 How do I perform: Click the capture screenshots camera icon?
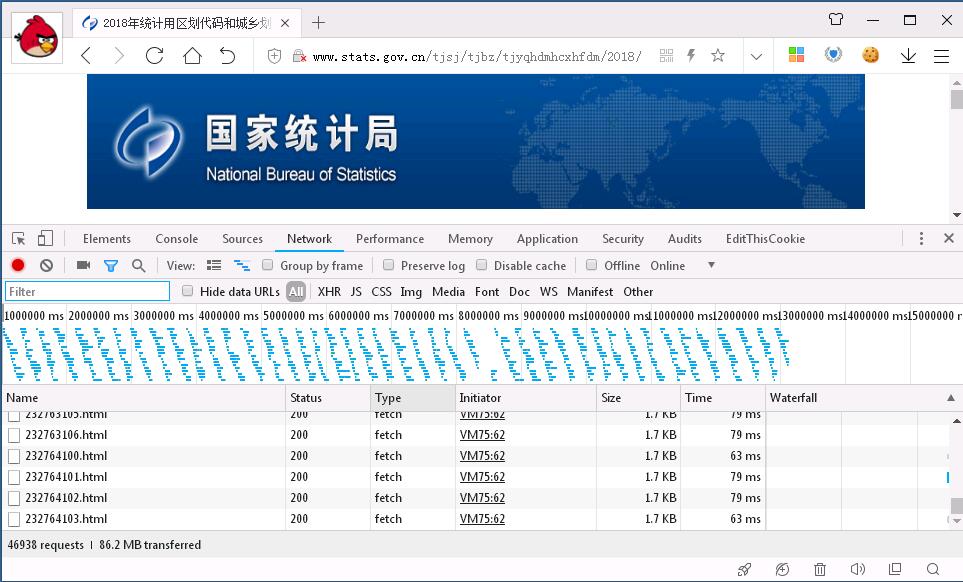tap(84, 265)
